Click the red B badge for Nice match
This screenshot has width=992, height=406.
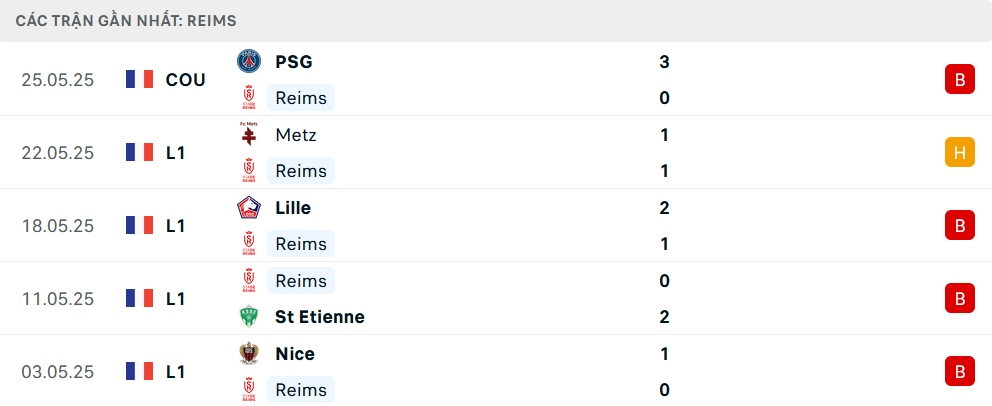[x=960, y=372]
